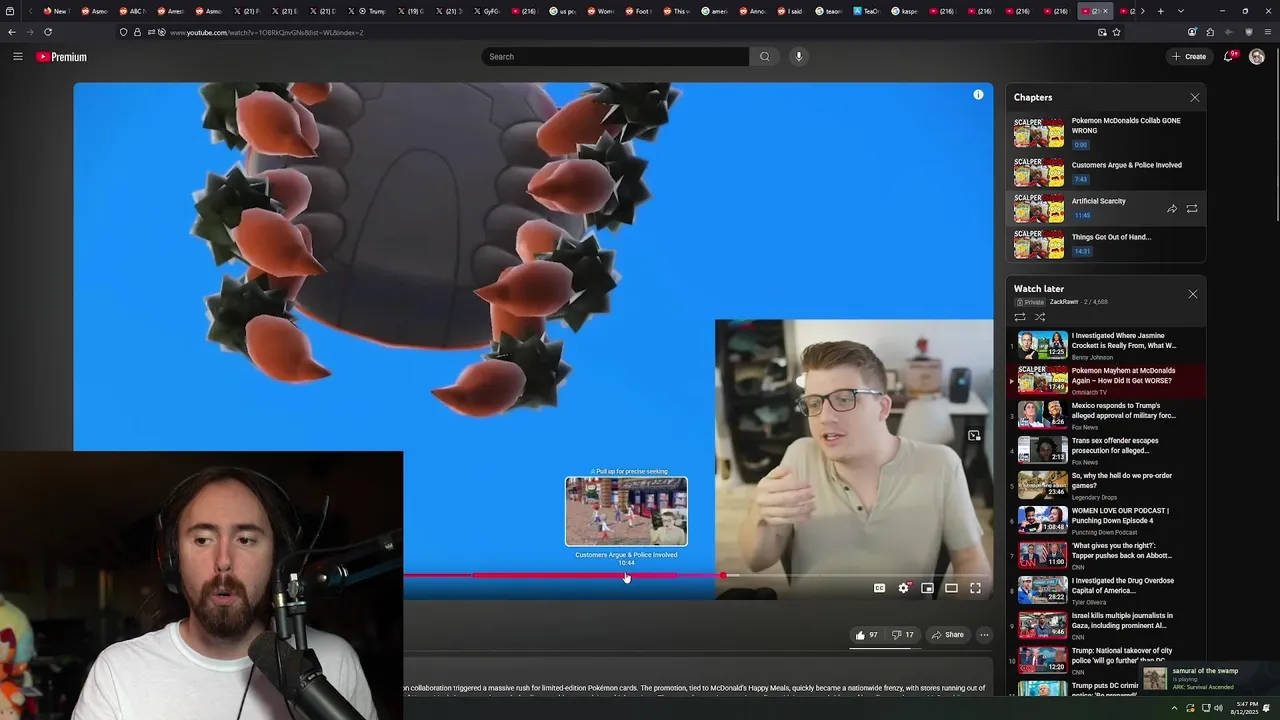Open a new browser tab
This screenshot has width=1280, height=720.
click(x=1160, y=11)
